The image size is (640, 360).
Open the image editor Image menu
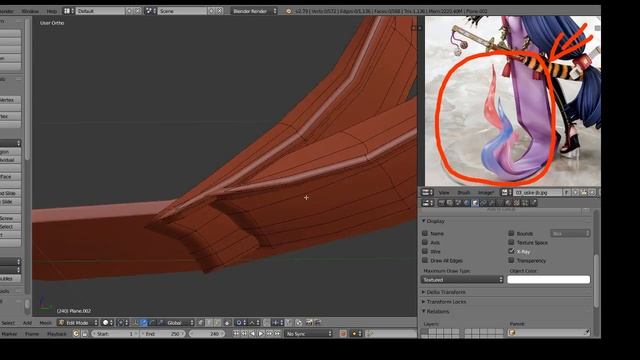pos(485,192)
